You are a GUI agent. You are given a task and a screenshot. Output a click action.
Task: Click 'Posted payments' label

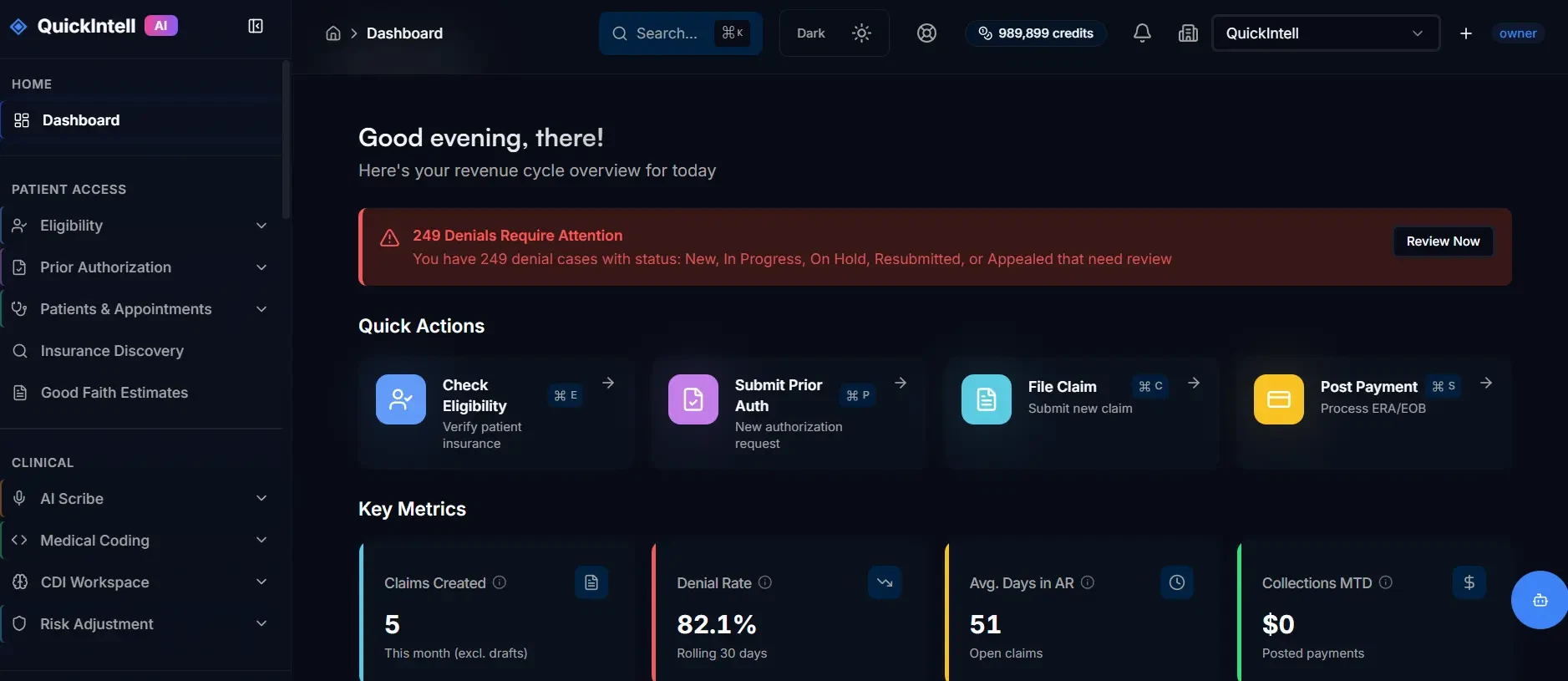[1312, 653]
